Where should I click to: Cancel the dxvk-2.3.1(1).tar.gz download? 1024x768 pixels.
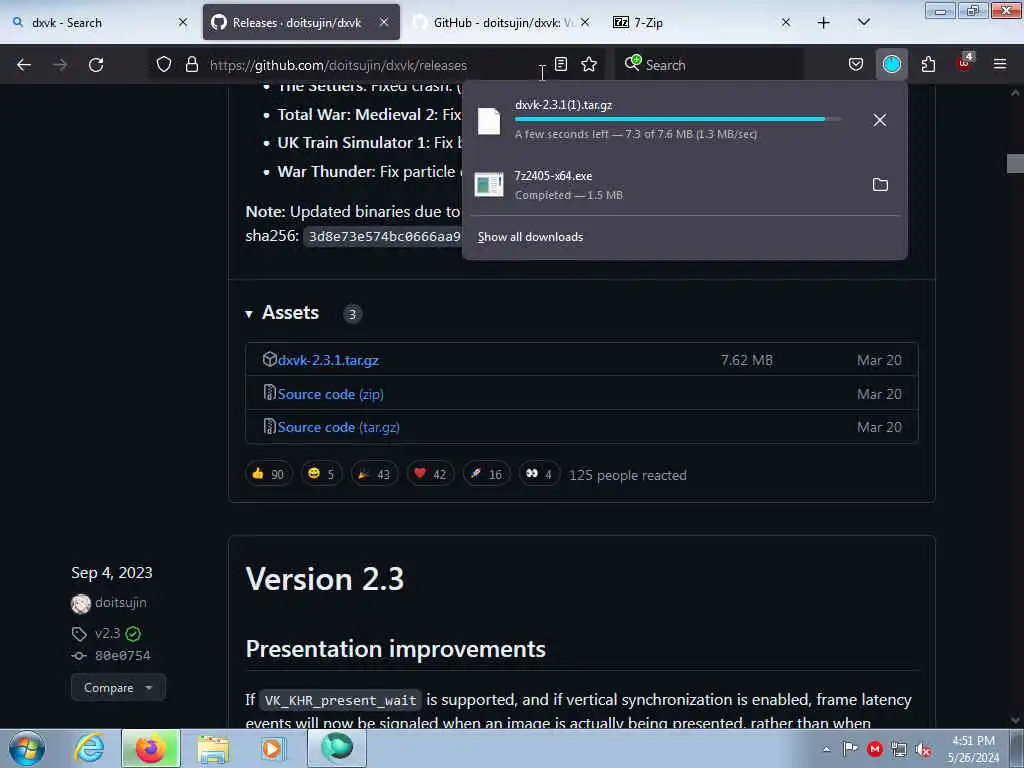tap(880, 120)
